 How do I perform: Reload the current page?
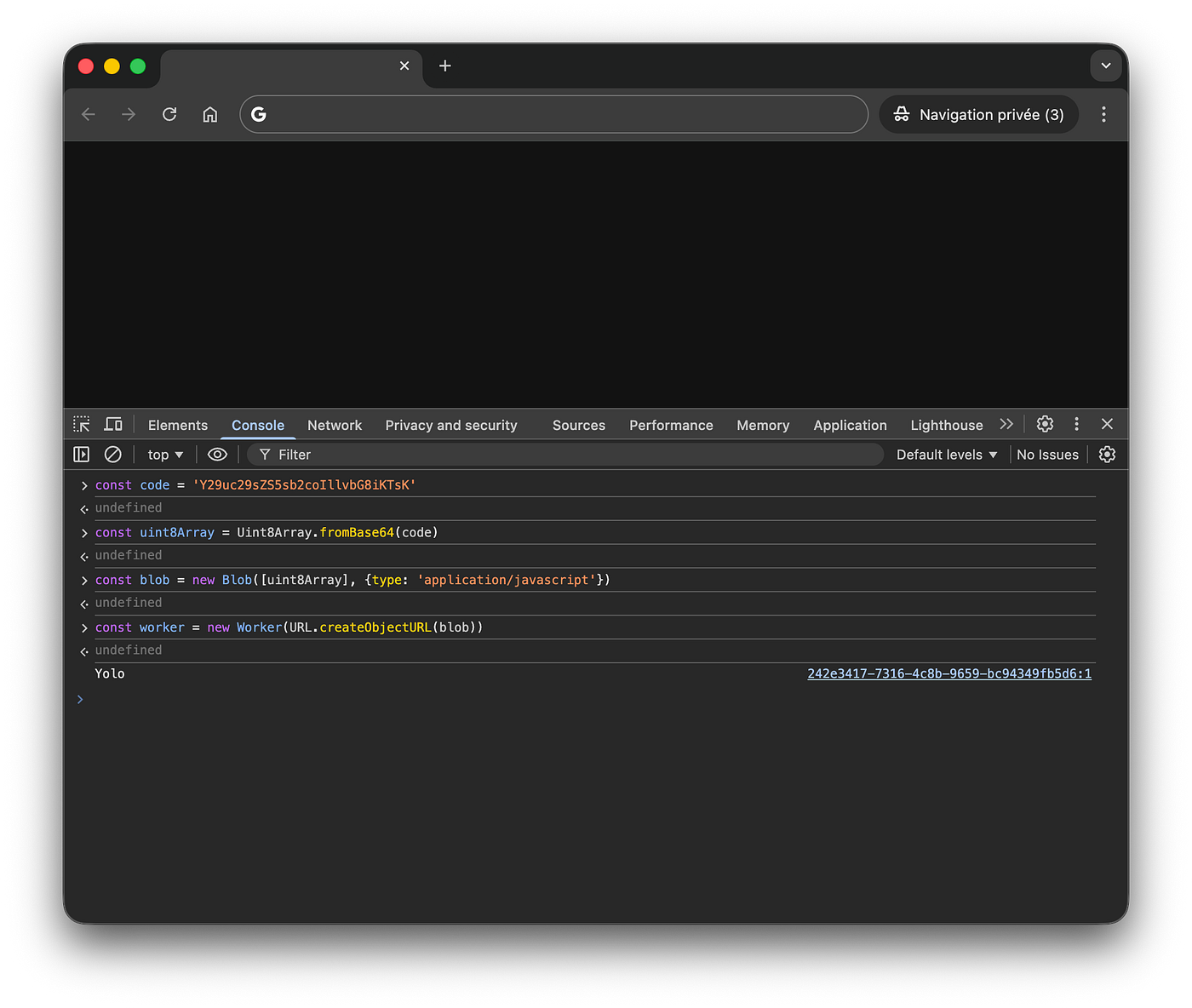[169, 114]
